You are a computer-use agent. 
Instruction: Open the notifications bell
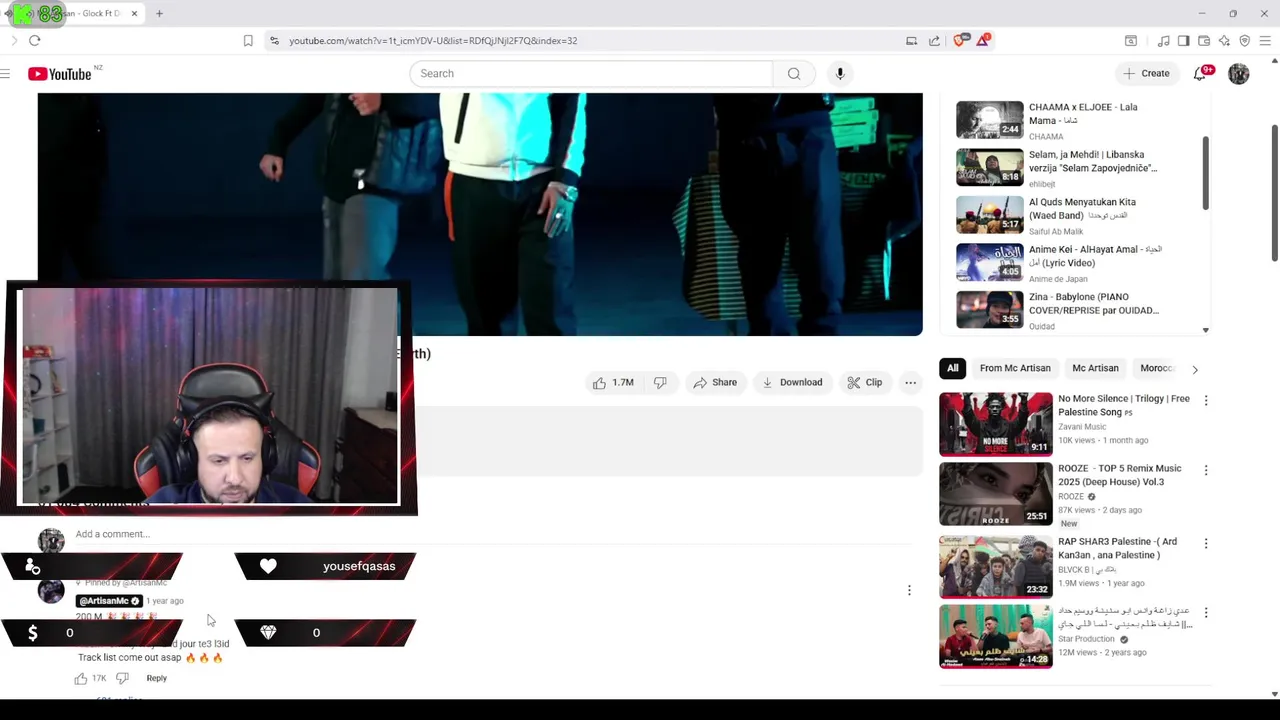tap(1200, 74)
